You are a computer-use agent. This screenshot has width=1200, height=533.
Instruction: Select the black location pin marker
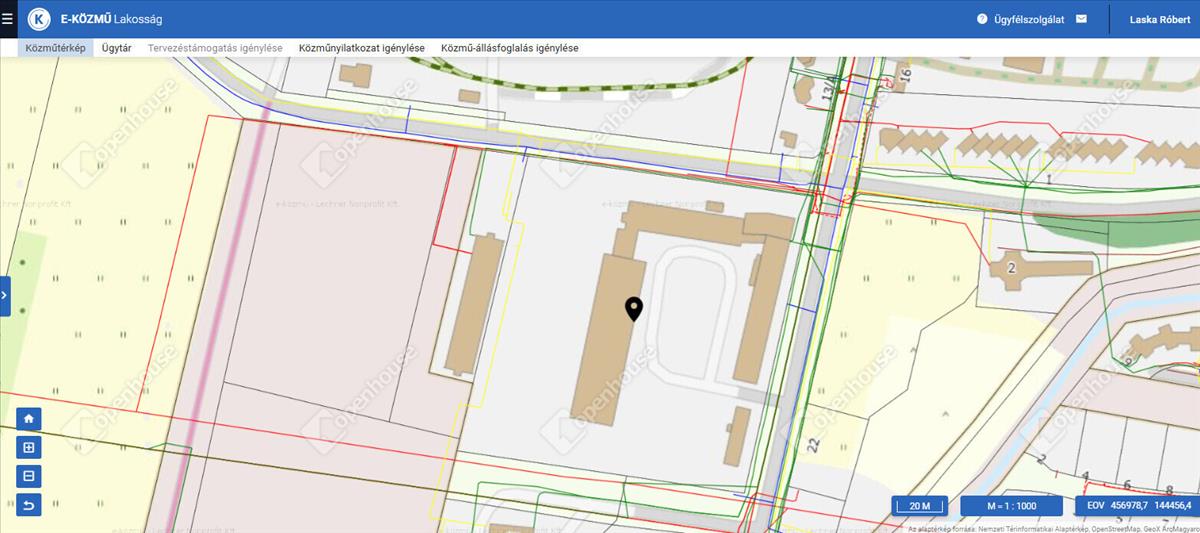[x=633, y=309]
